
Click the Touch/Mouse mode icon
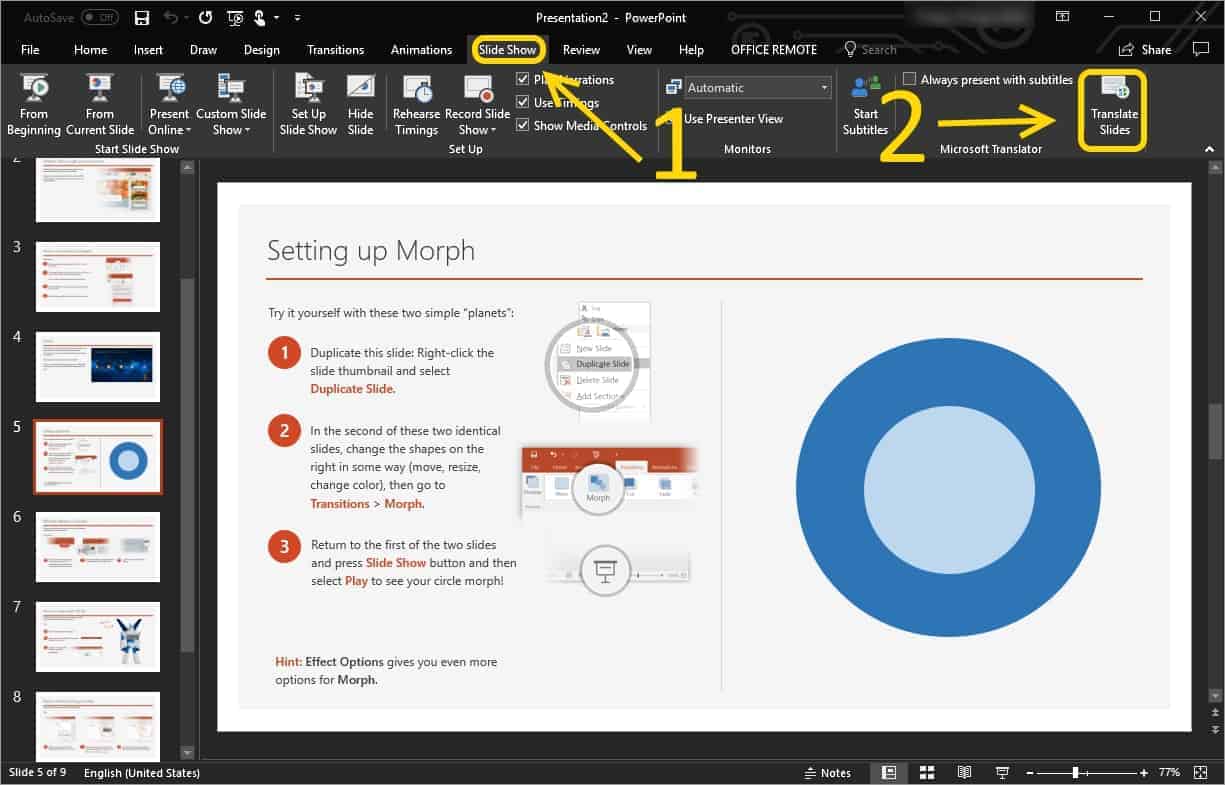click(260, 18)
